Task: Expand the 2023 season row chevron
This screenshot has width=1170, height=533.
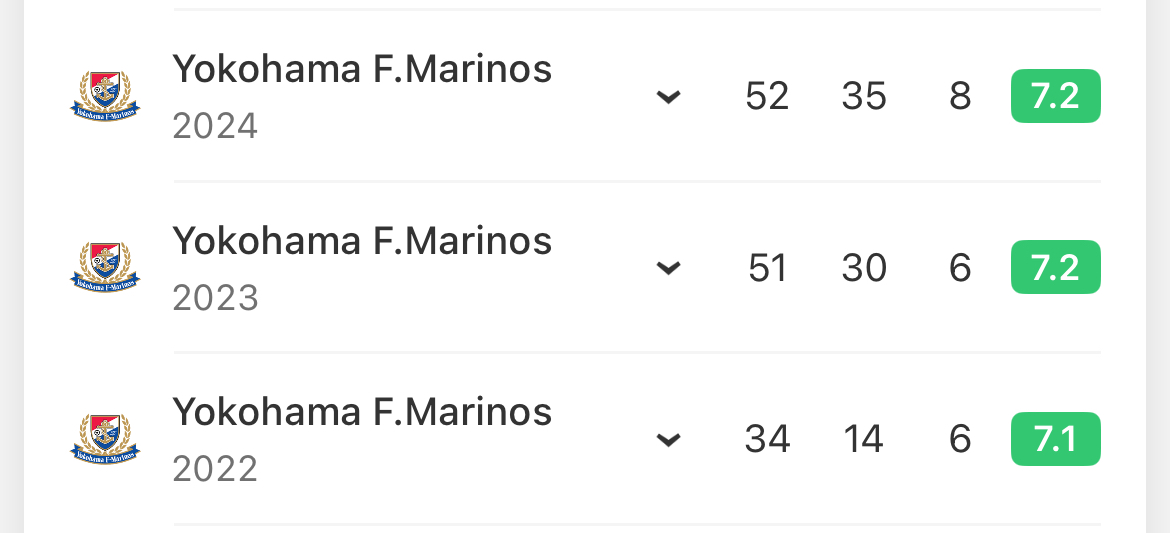Action: click(x=668, y=268)
